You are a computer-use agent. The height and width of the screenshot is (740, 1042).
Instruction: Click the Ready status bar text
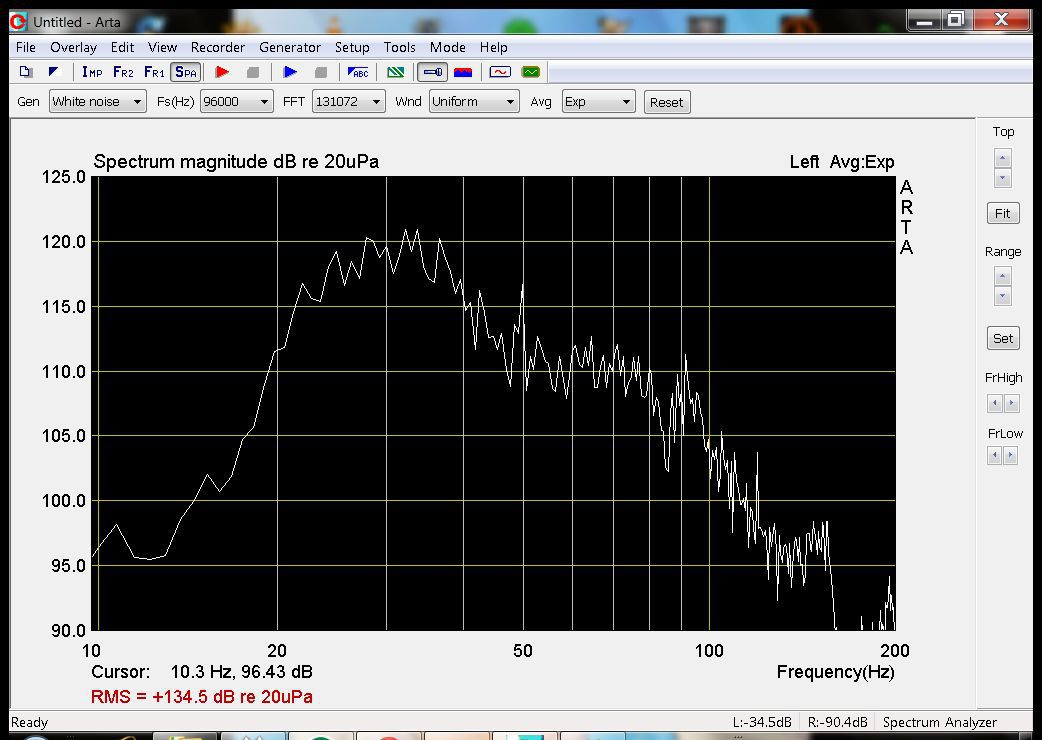pos(29,722)
